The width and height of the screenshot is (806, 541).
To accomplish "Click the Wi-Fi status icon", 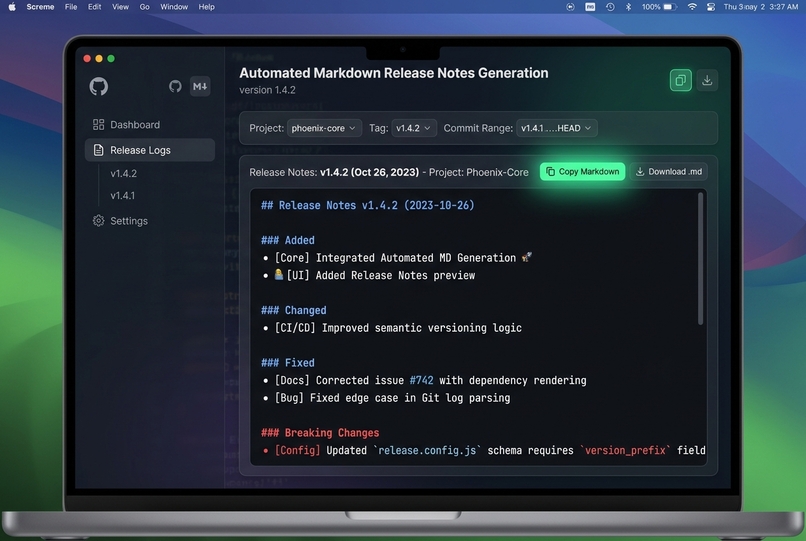I will [x=692, y=7].
